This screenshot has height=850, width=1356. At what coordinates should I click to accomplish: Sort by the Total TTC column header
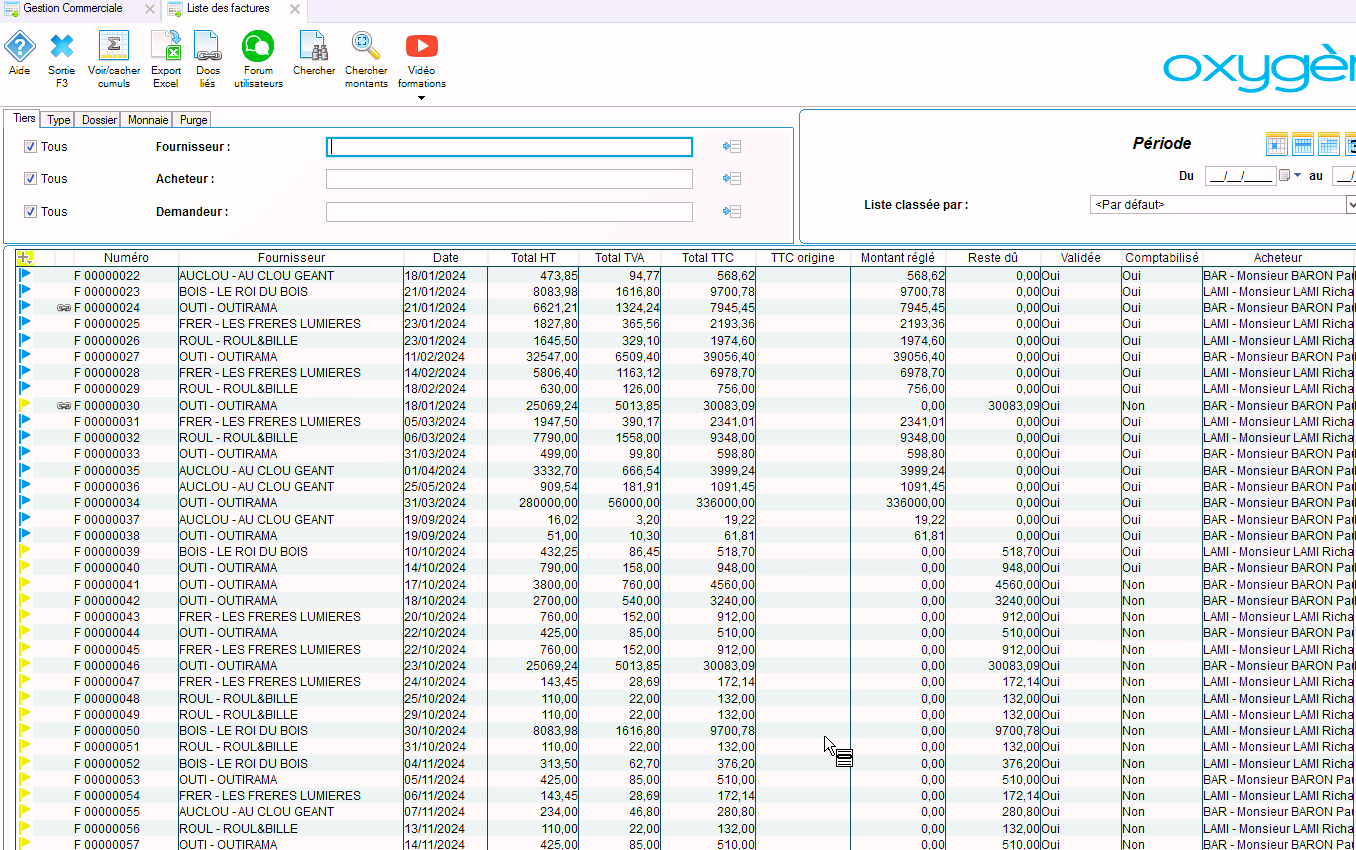click(708, 258)
